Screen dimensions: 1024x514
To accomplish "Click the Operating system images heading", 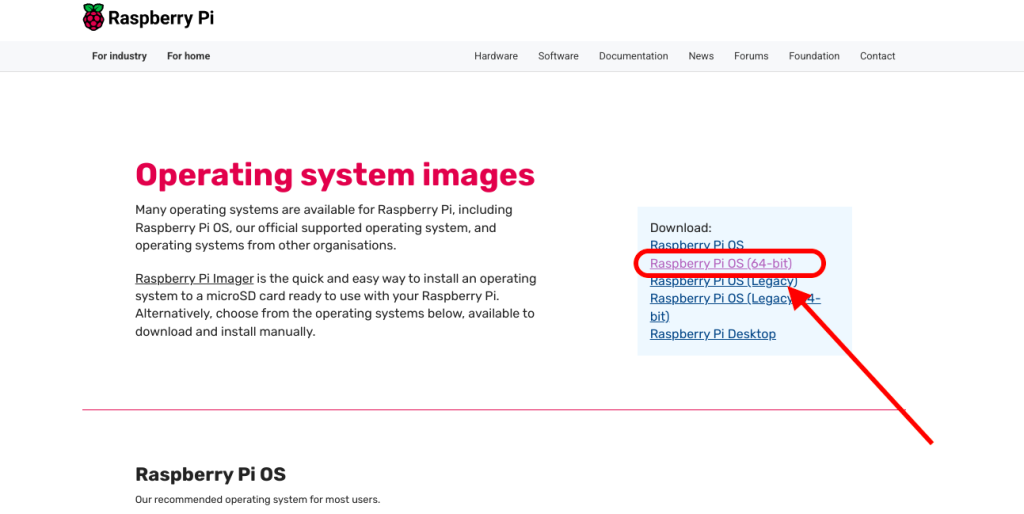I will click(335, 175).
